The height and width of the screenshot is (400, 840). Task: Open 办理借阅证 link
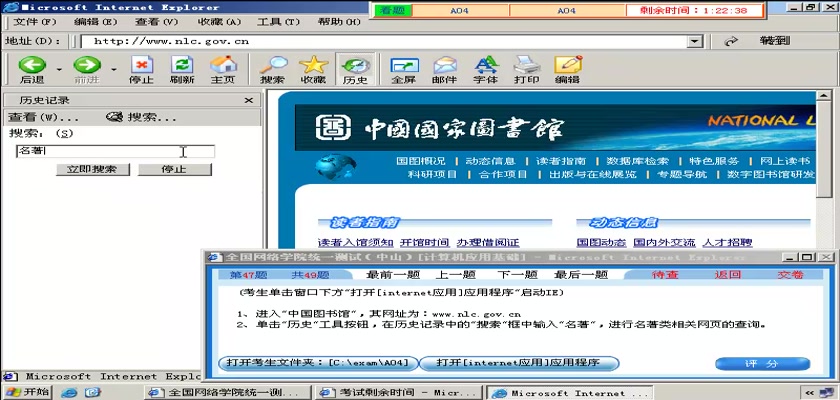click(x=488, y=243)
